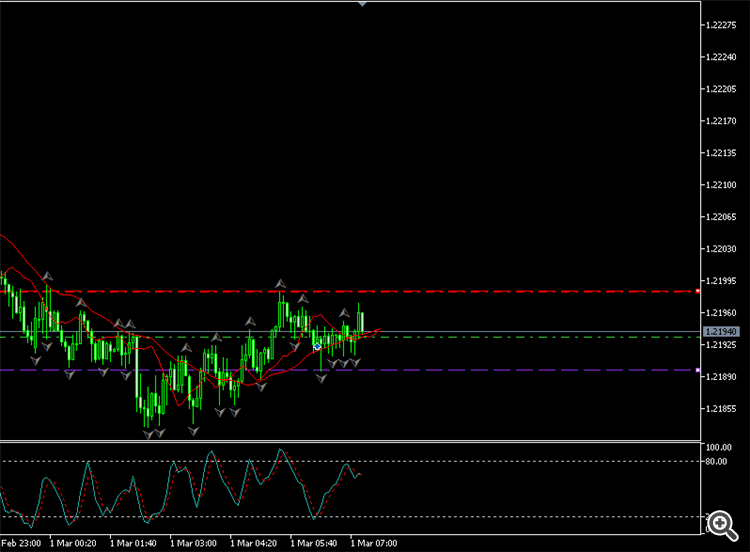Click the Feb 23:00 time label
Image resolution: width=750 pixels, height=552 pixels.
21,543
